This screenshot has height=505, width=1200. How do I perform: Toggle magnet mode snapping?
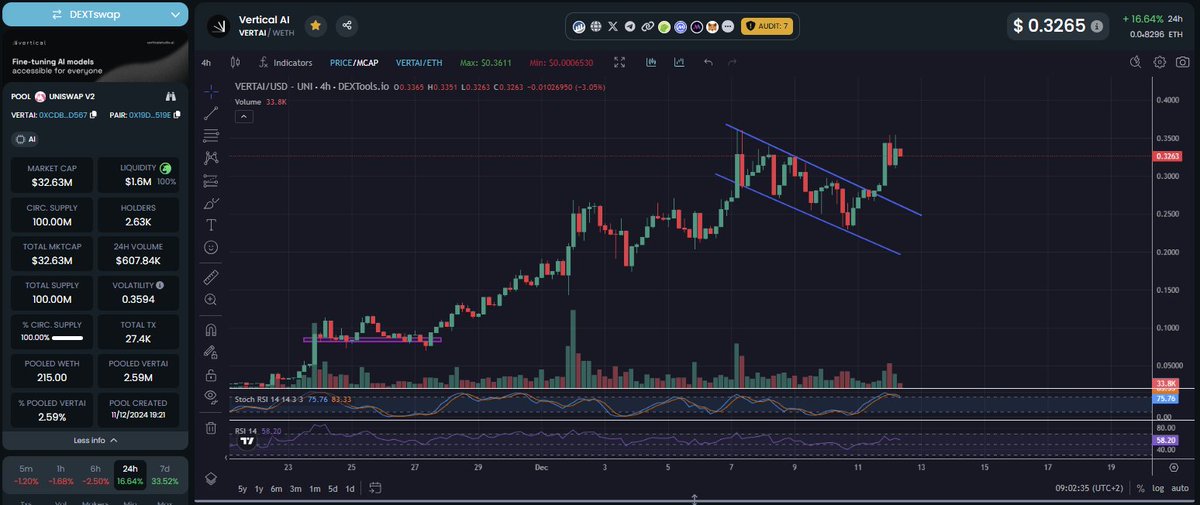point(211,329)
